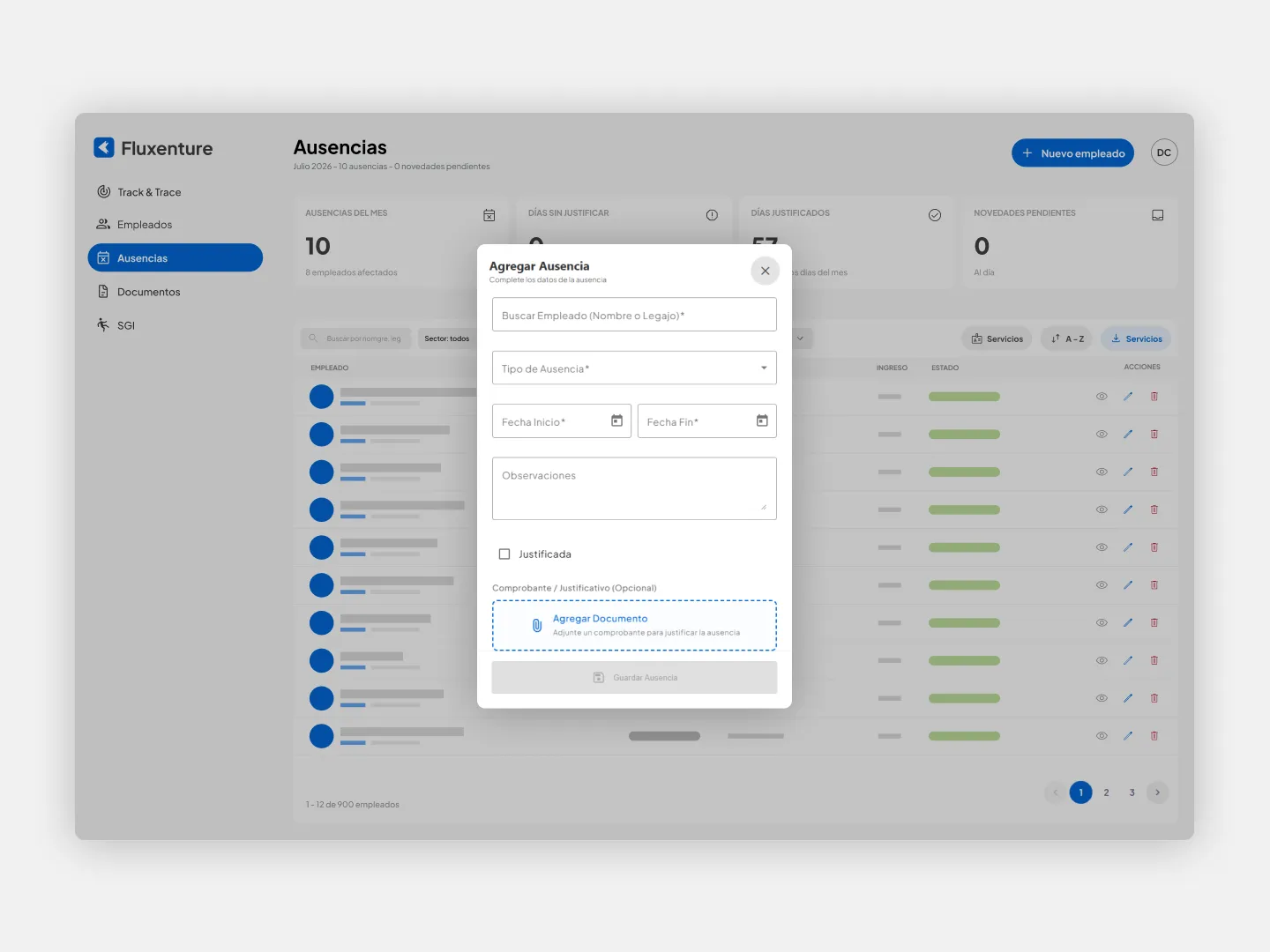The image size is (1270, 952).
Task: View the second employee row eye icon
Action: [x=1102, y=434]
